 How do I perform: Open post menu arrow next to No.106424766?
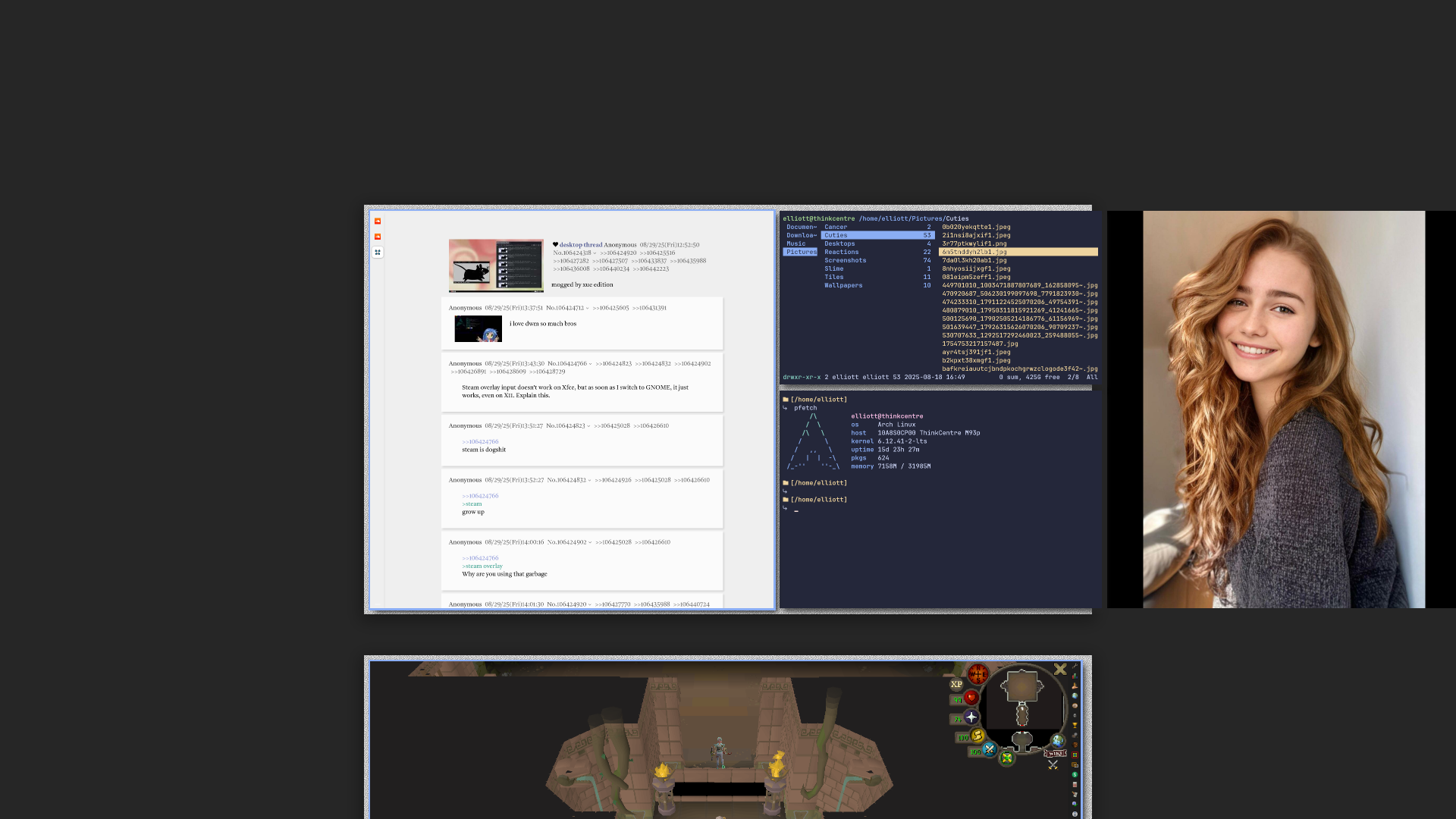(590, 364)
